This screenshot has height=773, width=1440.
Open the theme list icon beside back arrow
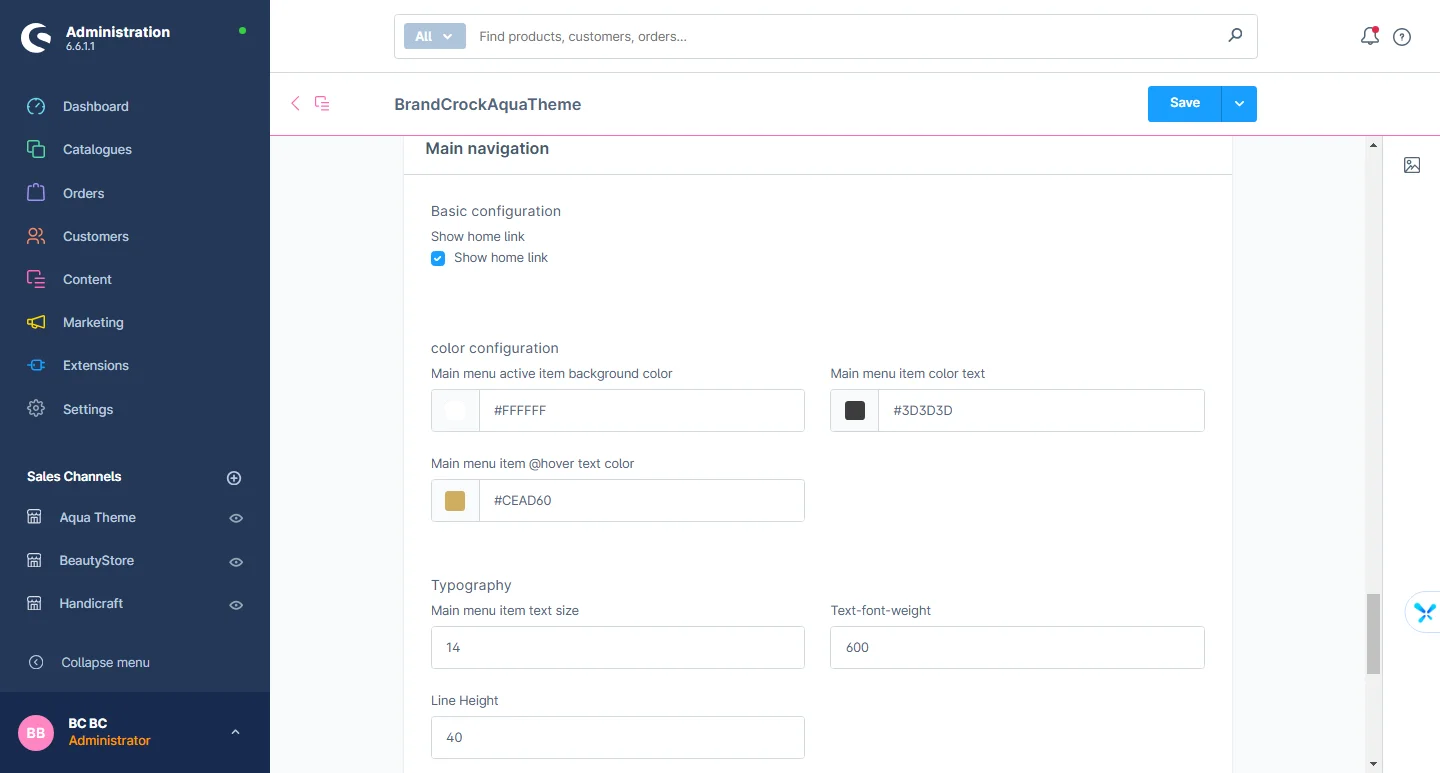coord(322,103)
